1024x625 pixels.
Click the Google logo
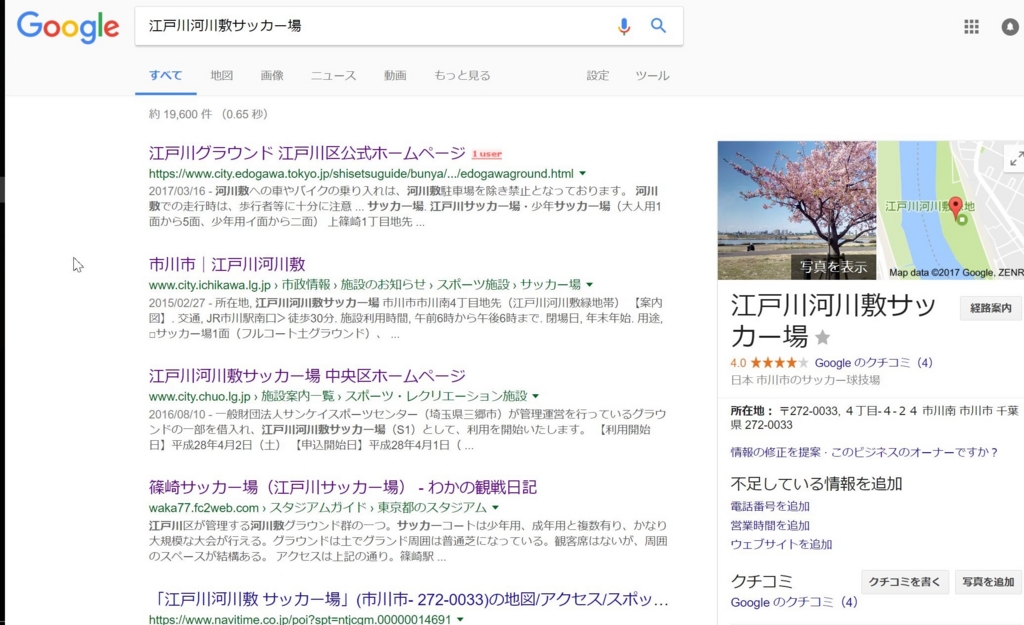point(68,27)
